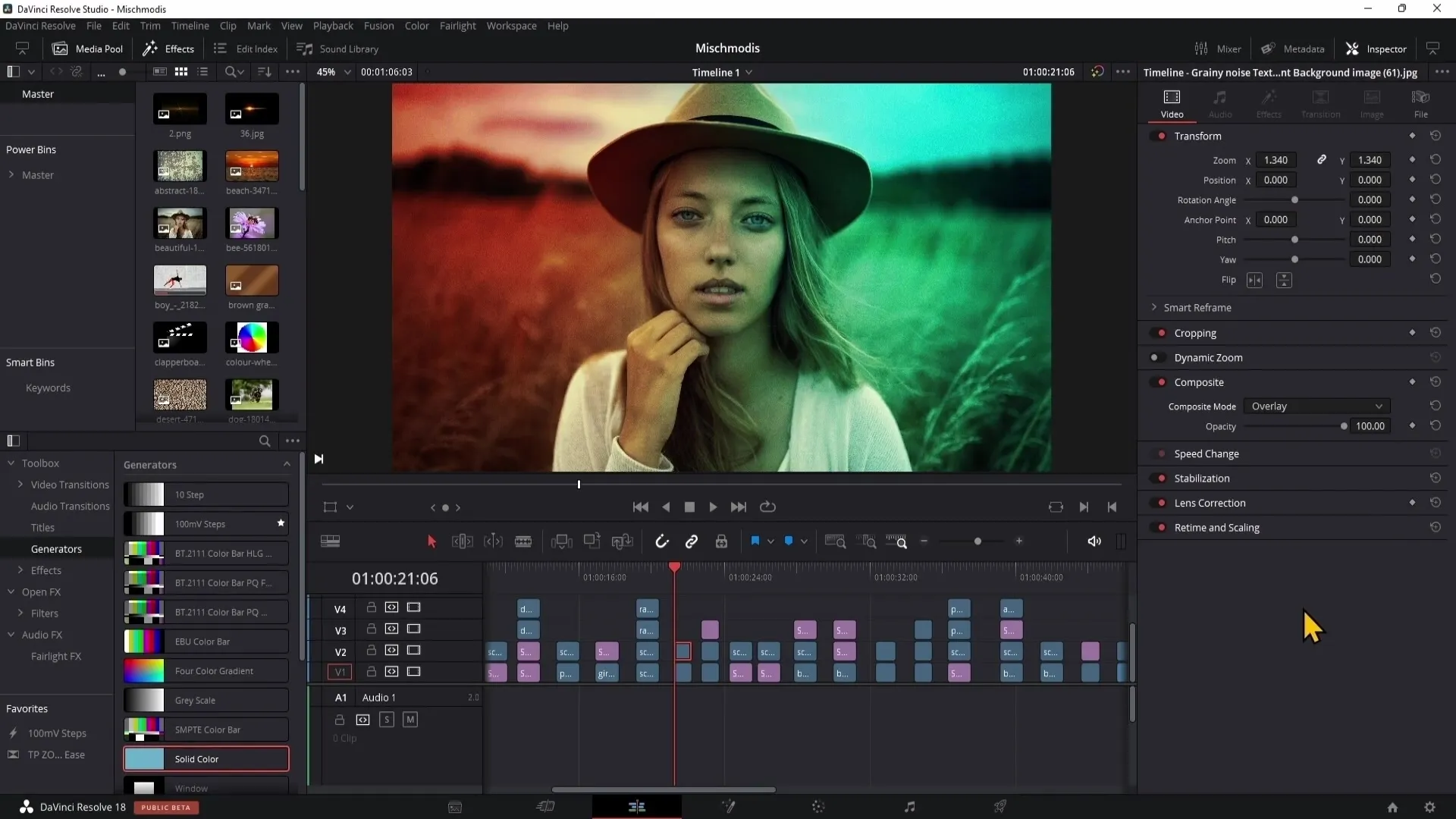This screenshot has height=819, width=1456.
Task: Enable the lock icon on V1 track
Action: pyautogui.click(x=369, y=672)
